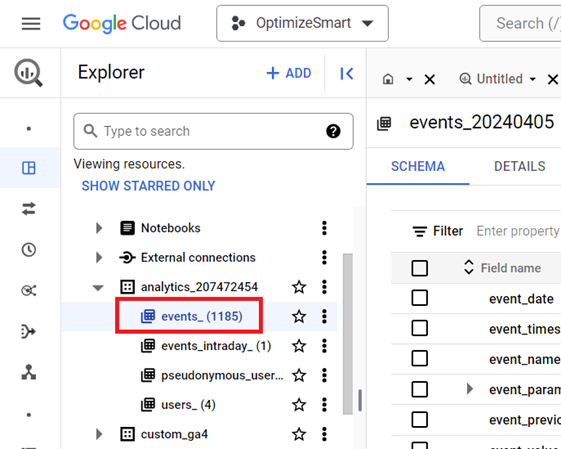The image size is (561, 449).
Task: Click ADD in the Explorer panel
Action: tap(289, 73)
